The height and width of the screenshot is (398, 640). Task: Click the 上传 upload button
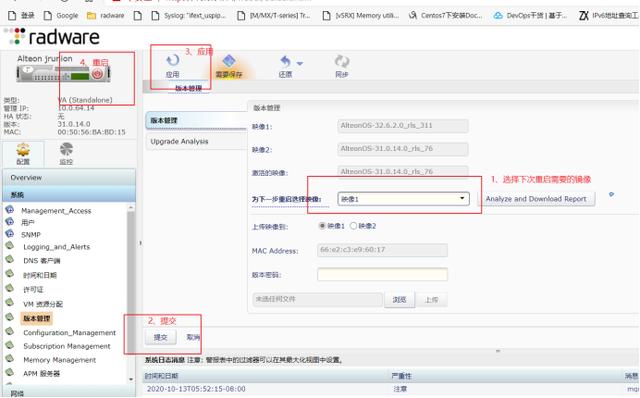(431, 300)
